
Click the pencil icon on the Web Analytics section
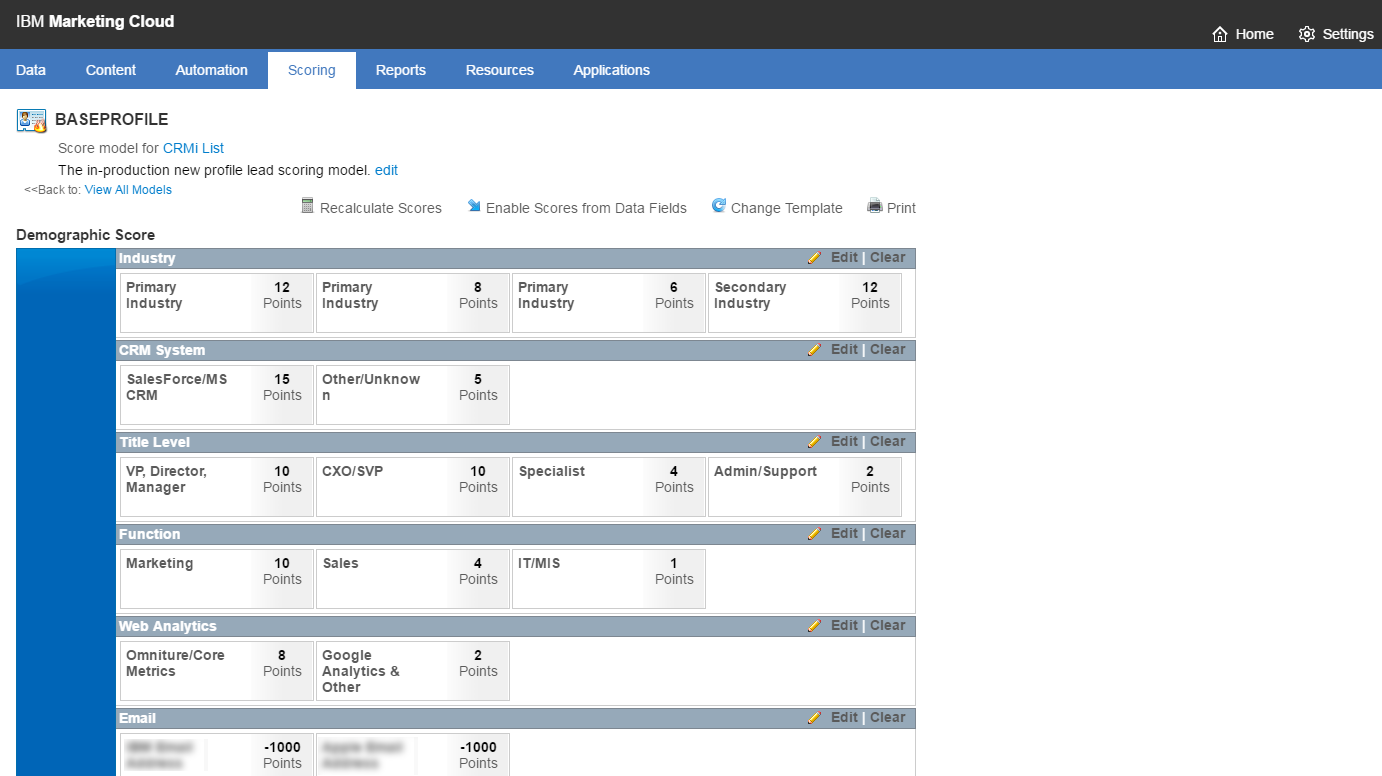tap(814, 625)
